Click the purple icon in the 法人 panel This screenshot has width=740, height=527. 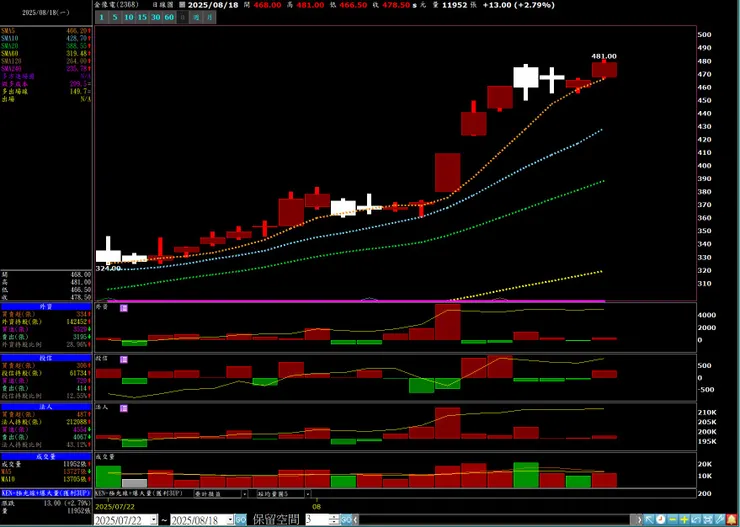[x=124, y=408]
